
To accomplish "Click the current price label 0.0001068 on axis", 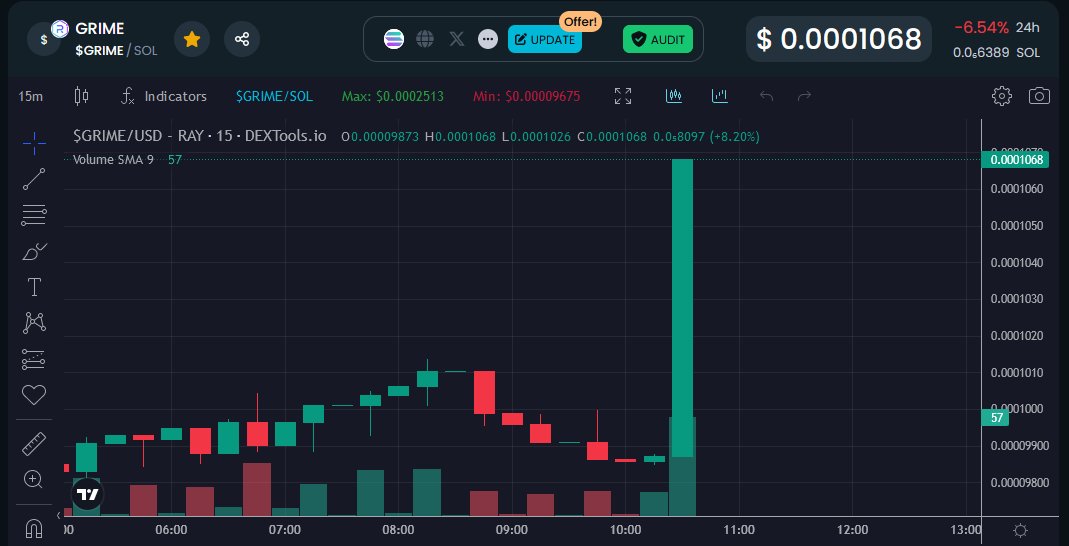I will (1017, 160).
